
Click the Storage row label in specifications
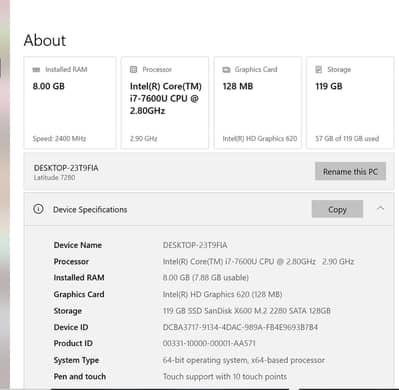[x=68, y=311]
